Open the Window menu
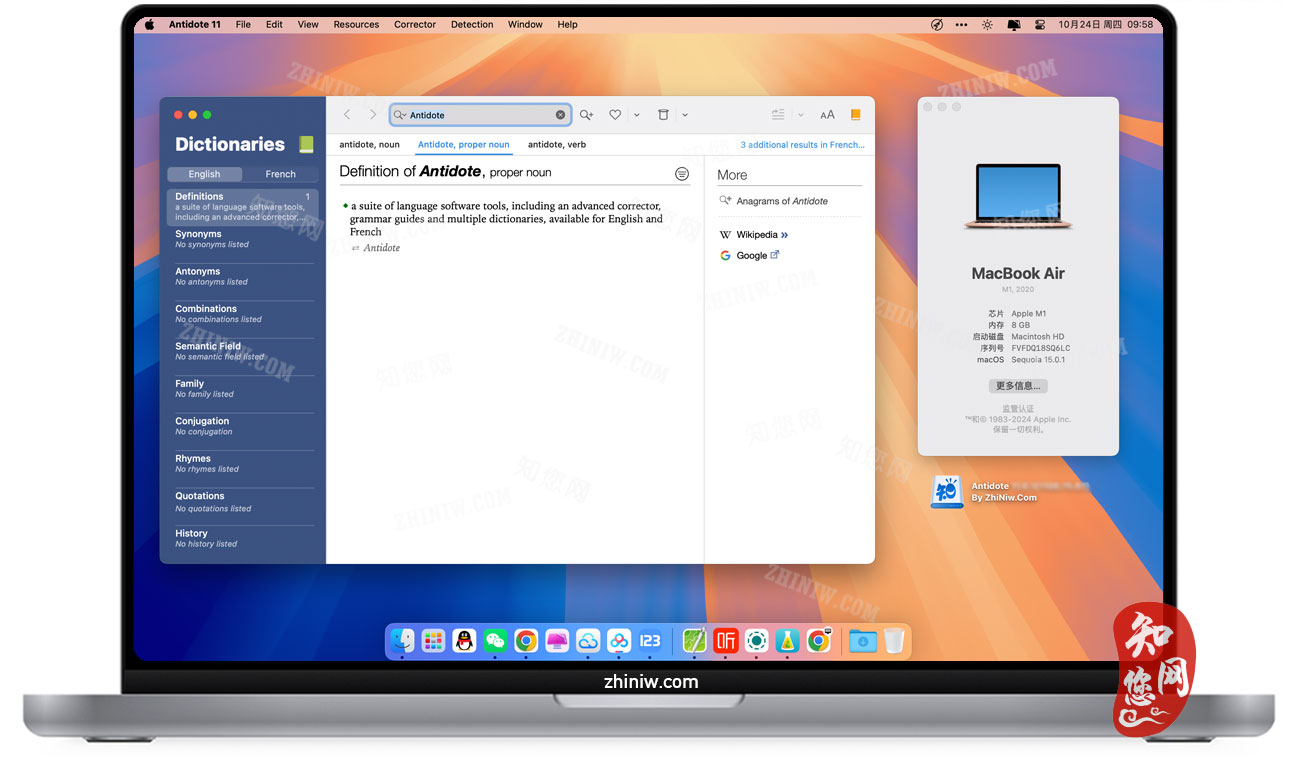The height and width of the screenshot is (779, 1298). [x=525, y=24]
